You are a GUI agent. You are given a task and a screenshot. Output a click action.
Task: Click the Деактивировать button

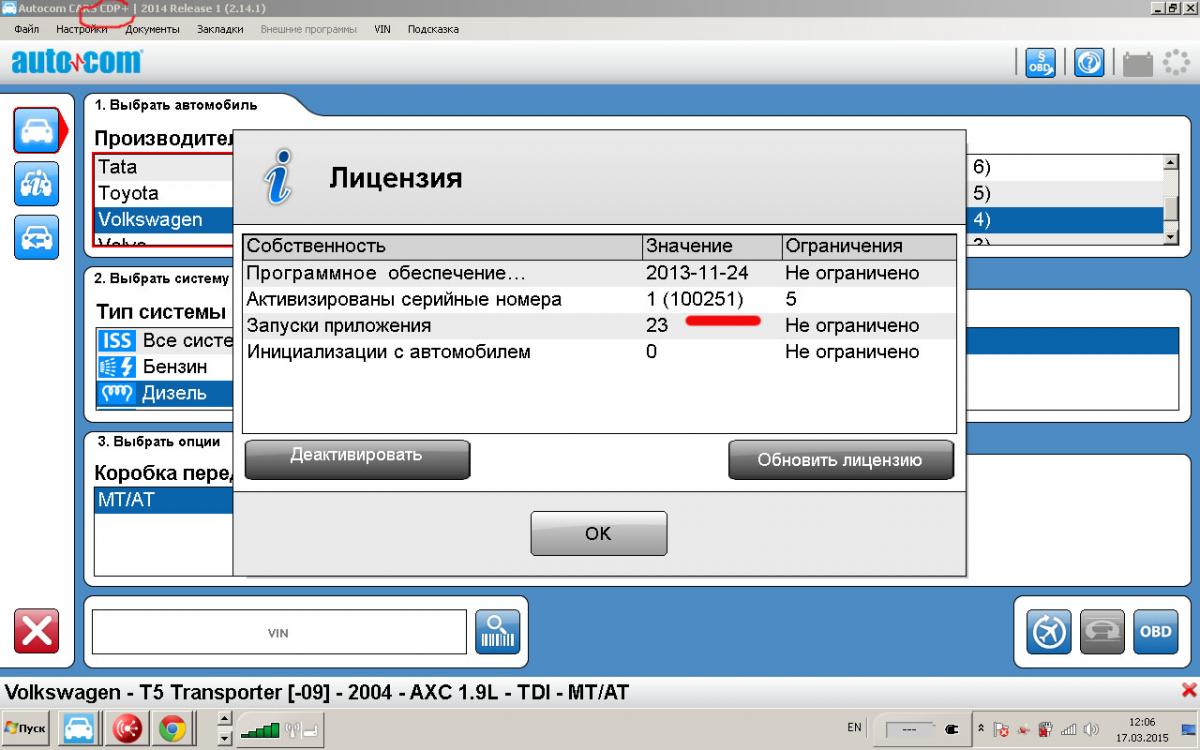[x=357, y=459]
